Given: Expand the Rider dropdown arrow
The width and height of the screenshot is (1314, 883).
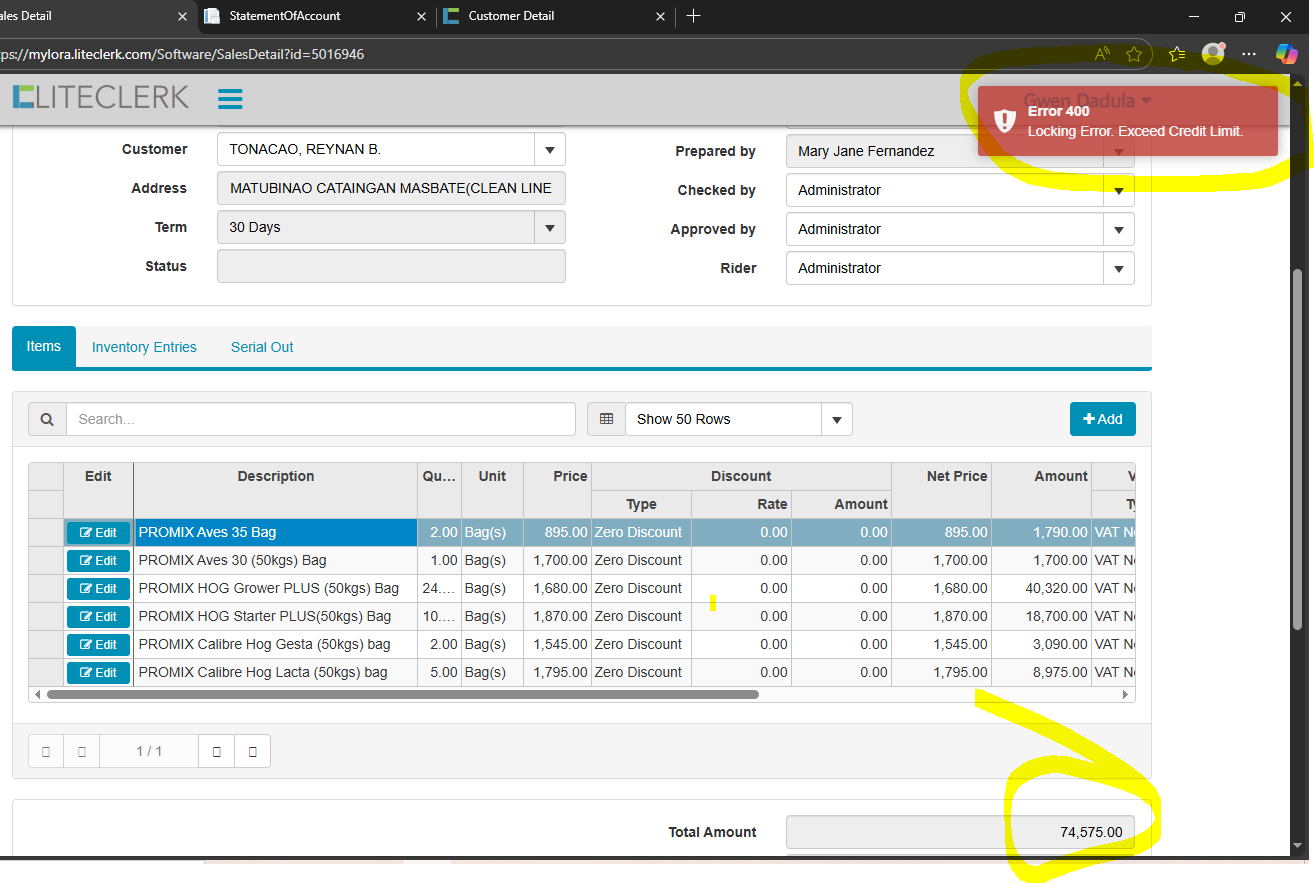Looking at the screenshot, I should pyautogui.click(x=1118, y=268).
